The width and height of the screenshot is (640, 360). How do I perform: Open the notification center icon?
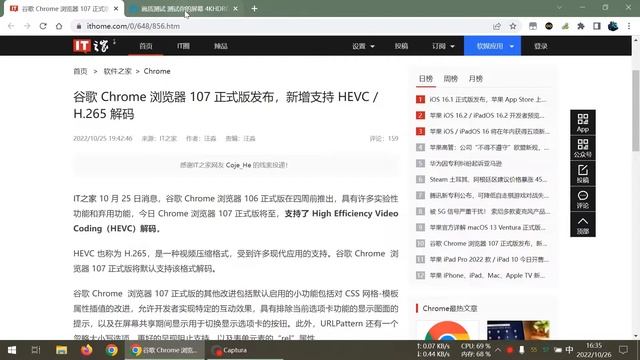tap(623, 350)
